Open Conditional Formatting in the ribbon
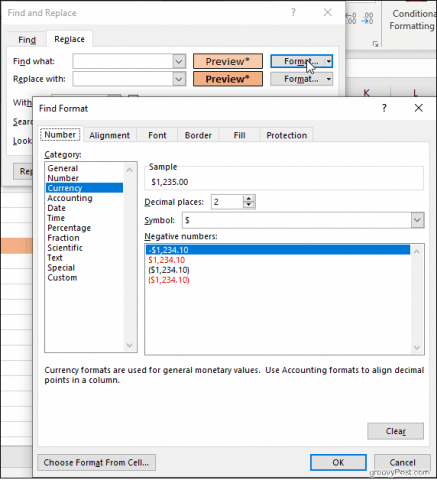The height and width of the screenshot is (480, 437). pos(413,19)
